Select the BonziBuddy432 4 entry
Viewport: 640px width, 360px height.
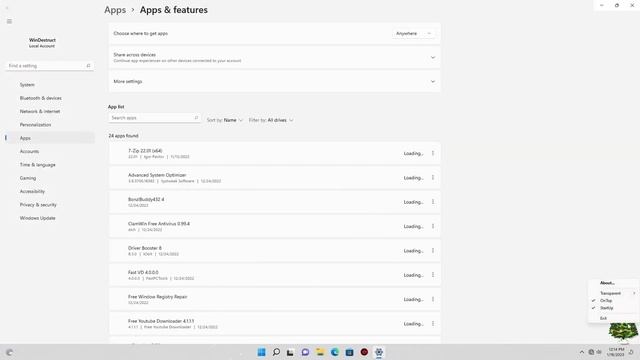(x=274, y=202)
